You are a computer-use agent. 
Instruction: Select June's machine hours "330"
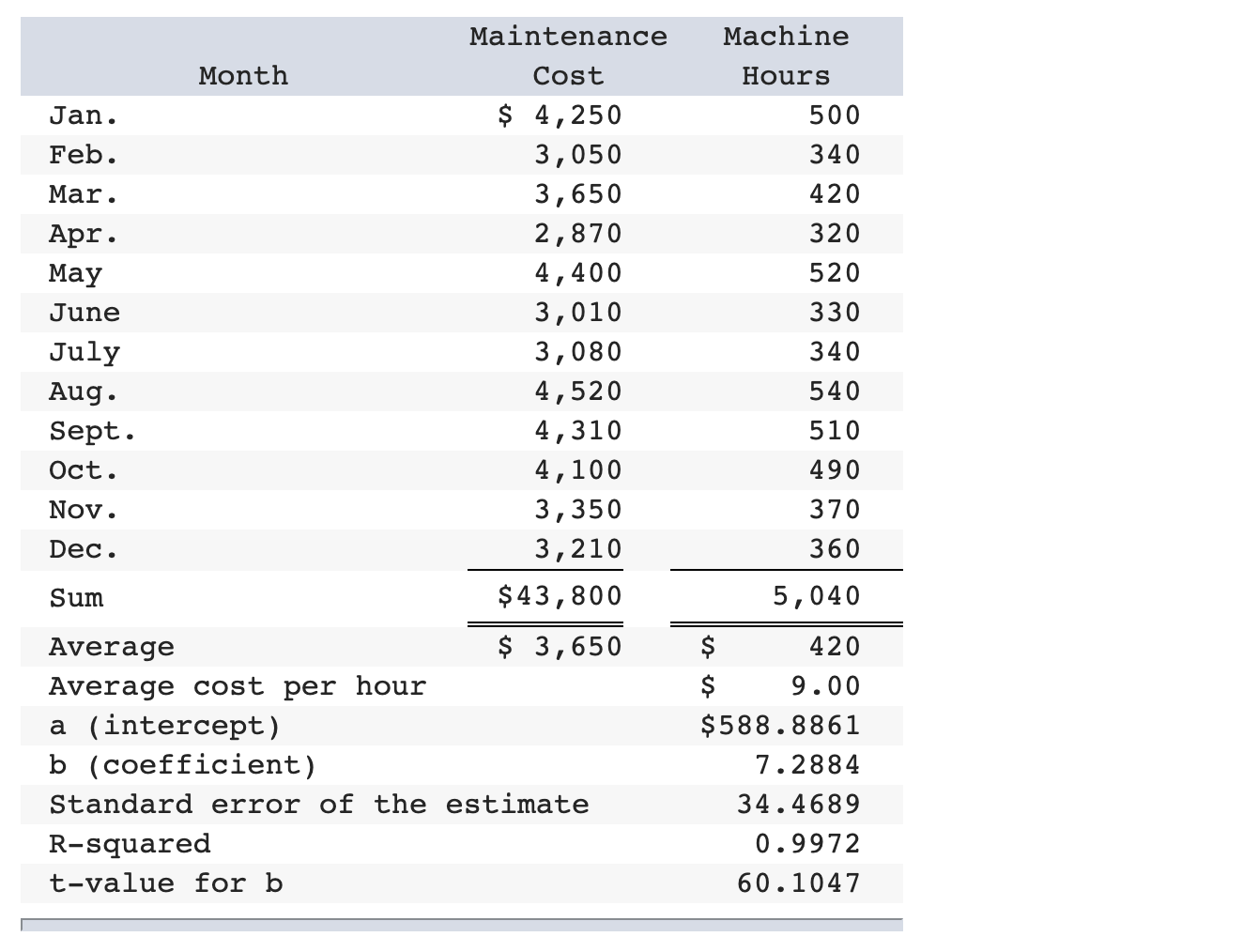click(x=835, y=313)
